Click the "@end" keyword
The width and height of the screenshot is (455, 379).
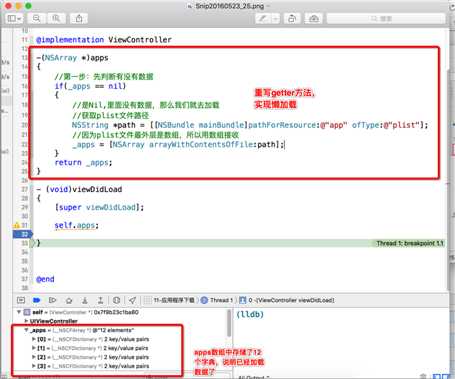coord(45,279)
